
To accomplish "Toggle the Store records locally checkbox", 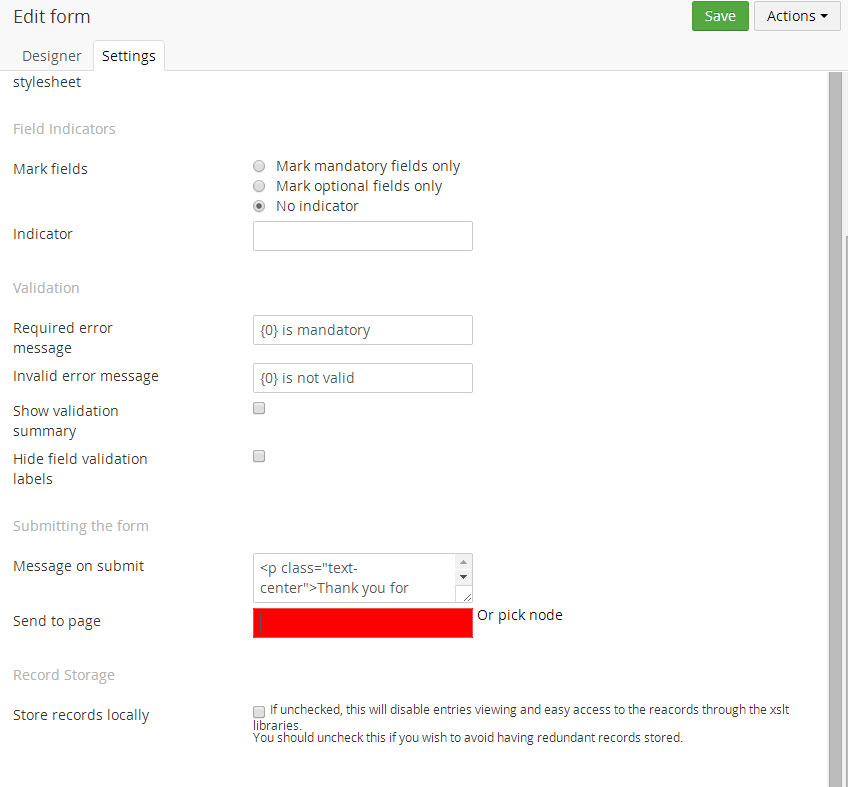I will (x=259, y=711).
